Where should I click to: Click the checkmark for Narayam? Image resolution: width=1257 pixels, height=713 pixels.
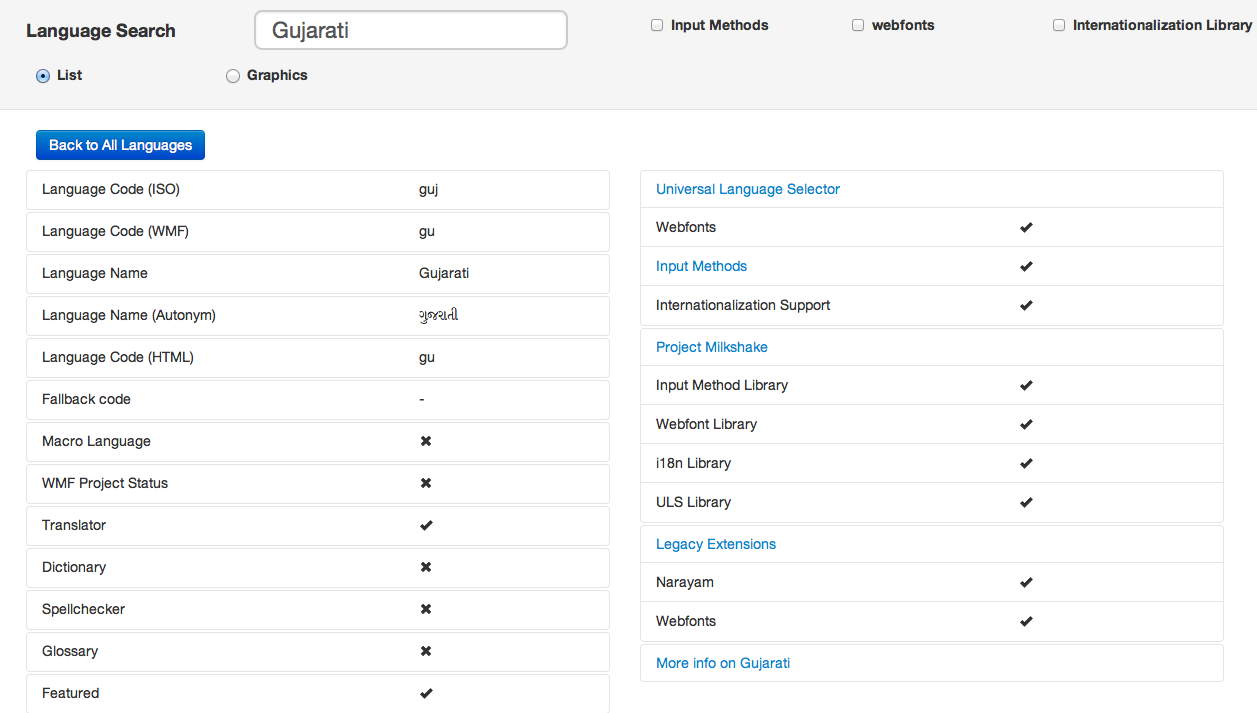pos(1026,582)
